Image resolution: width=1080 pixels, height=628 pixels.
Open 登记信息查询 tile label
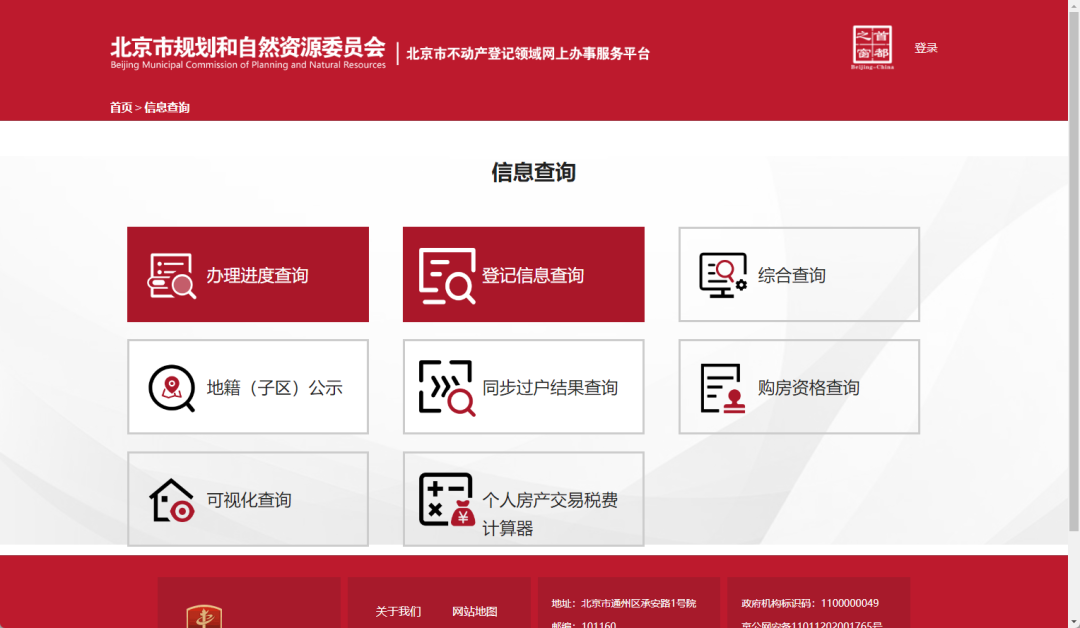tap(532, 275)
